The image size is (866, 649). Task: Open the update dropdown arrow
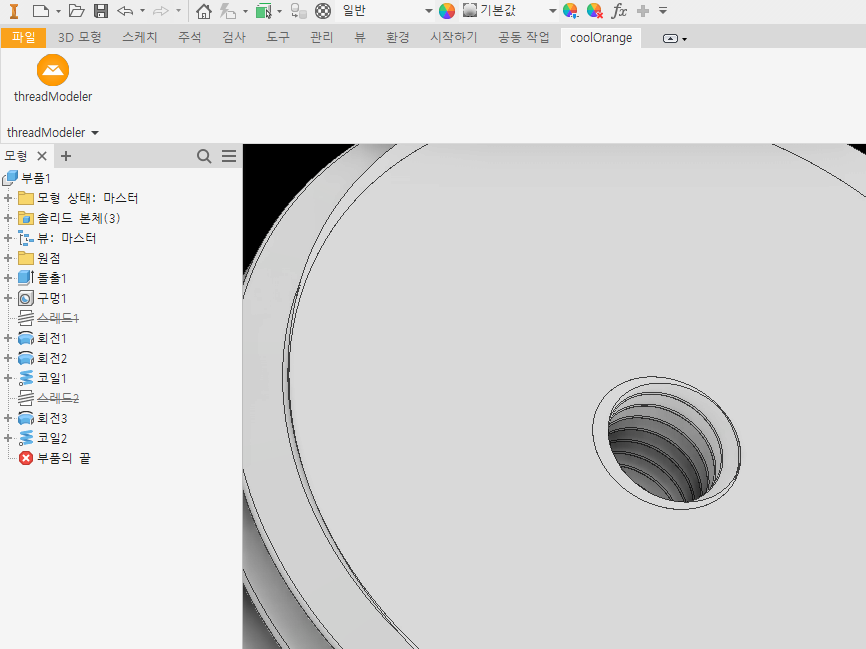[245, 11]
